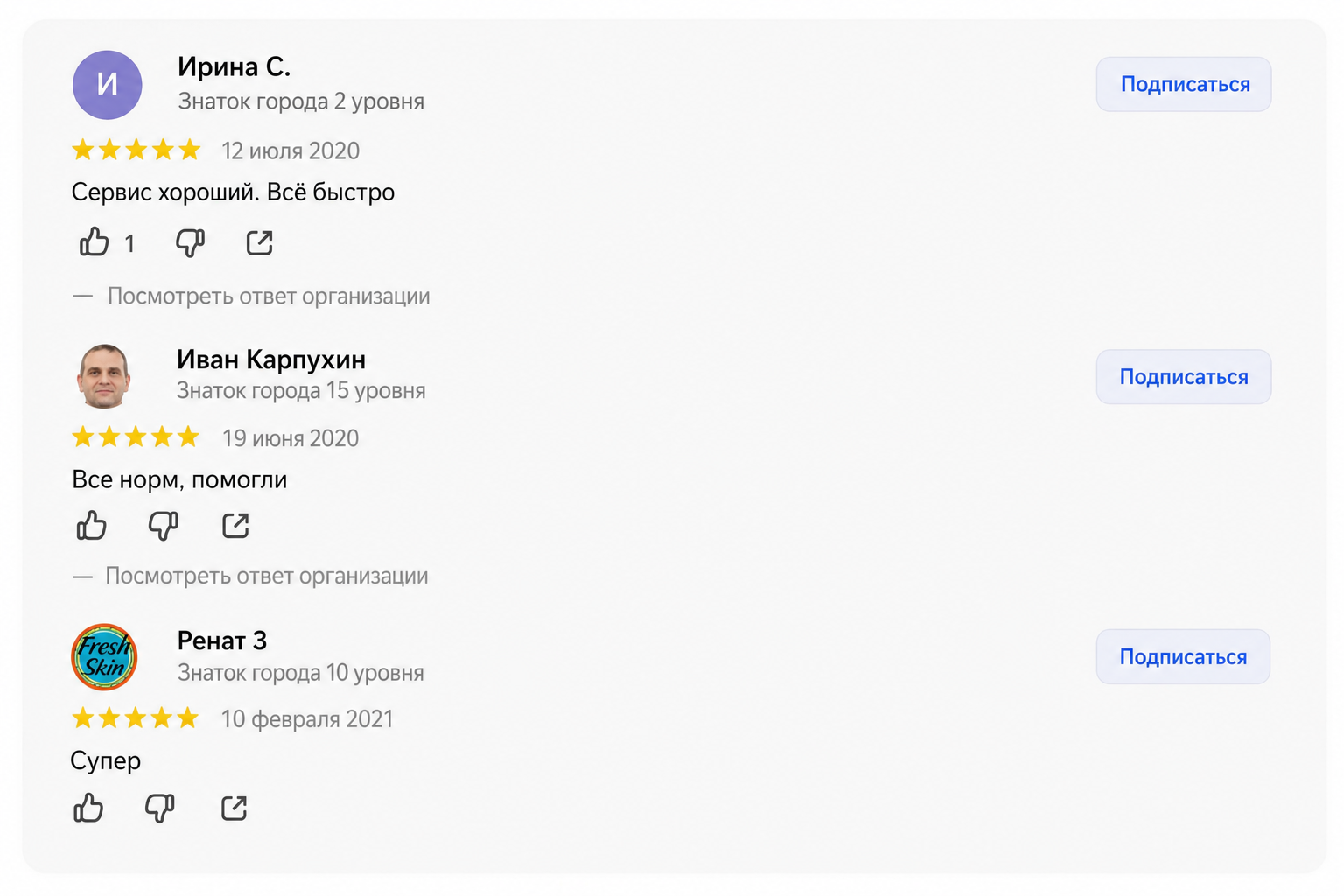This screenshot has height=896, width=1344.
Task: Open Ирина С. purple avatar
Action: click(x=107, y=84)
